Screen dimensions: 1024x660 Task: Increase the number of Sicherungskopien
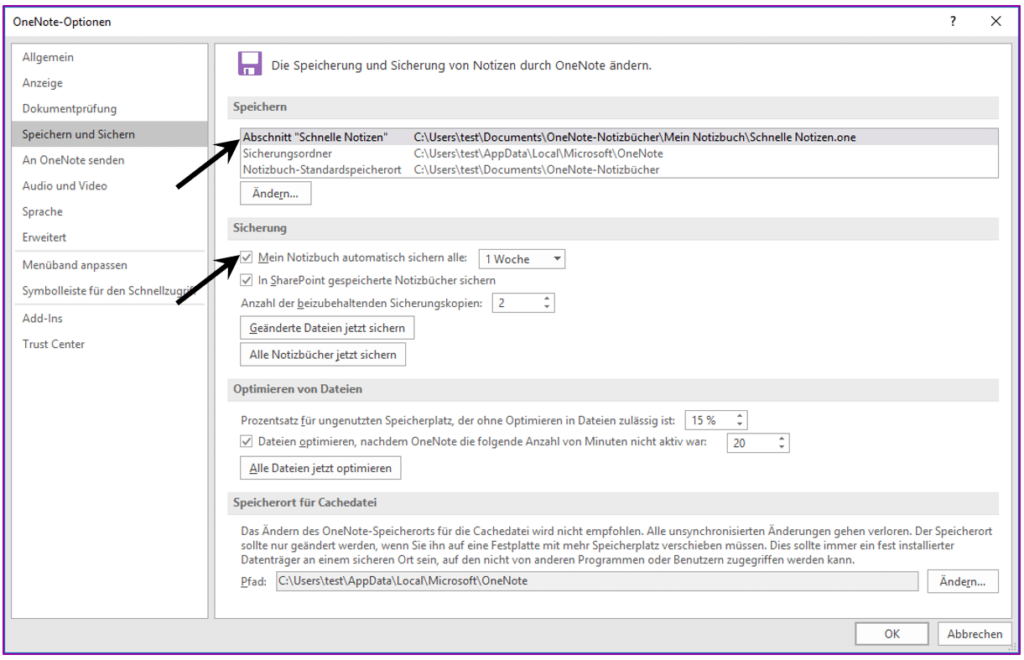[547, 299]
